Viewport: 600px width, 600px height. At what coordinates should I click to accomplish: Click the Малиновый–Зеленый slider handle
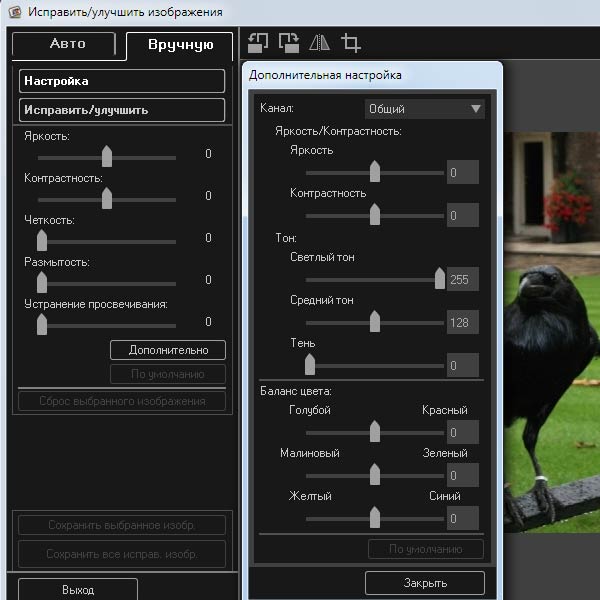(x=375, y=474)
